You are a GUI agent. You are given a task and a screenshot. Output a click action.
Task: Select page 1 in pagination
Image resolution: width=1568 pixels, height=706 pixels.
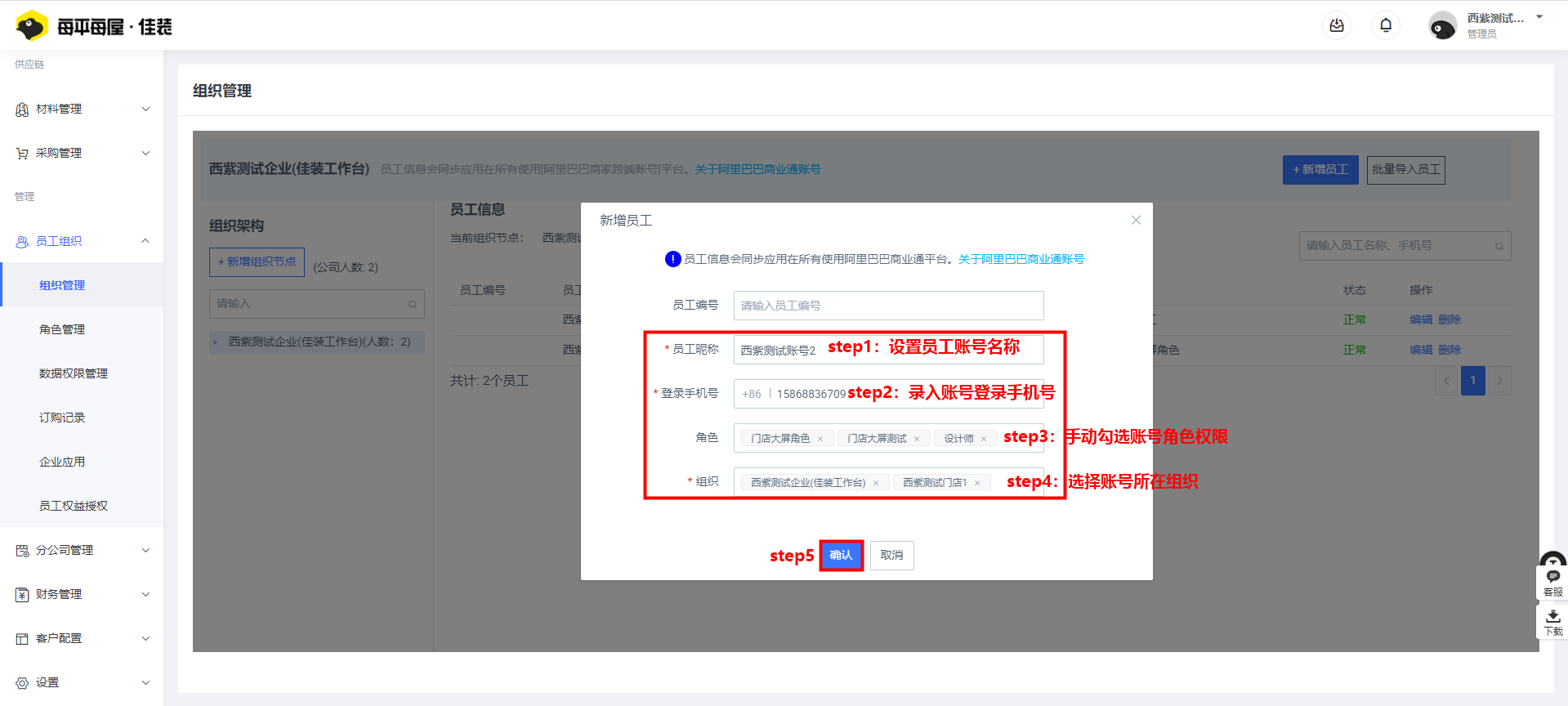coord(1473,381)
